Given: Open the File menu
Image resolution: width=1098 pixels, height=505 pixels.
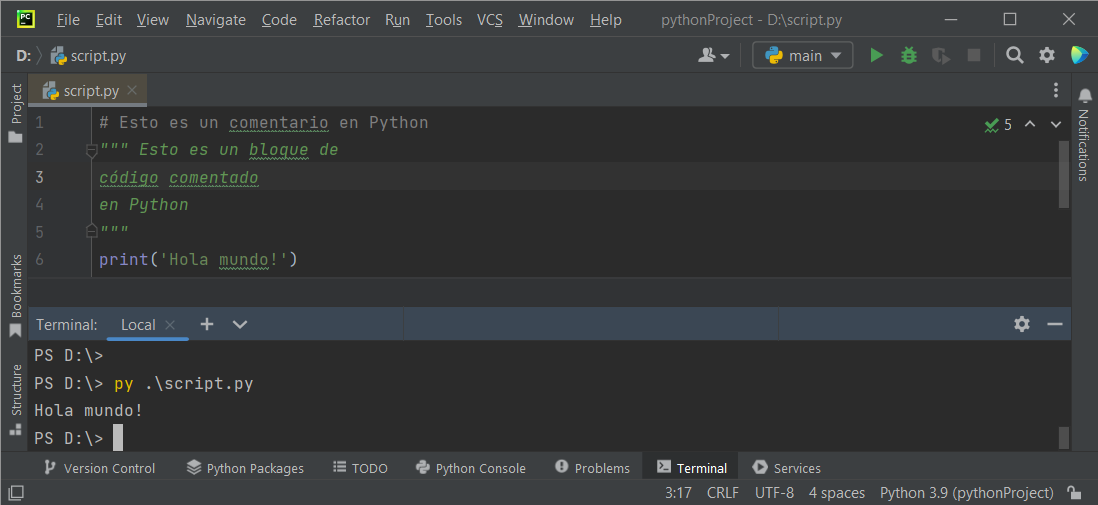Looking at the screenshot, I should coord(68,20).
